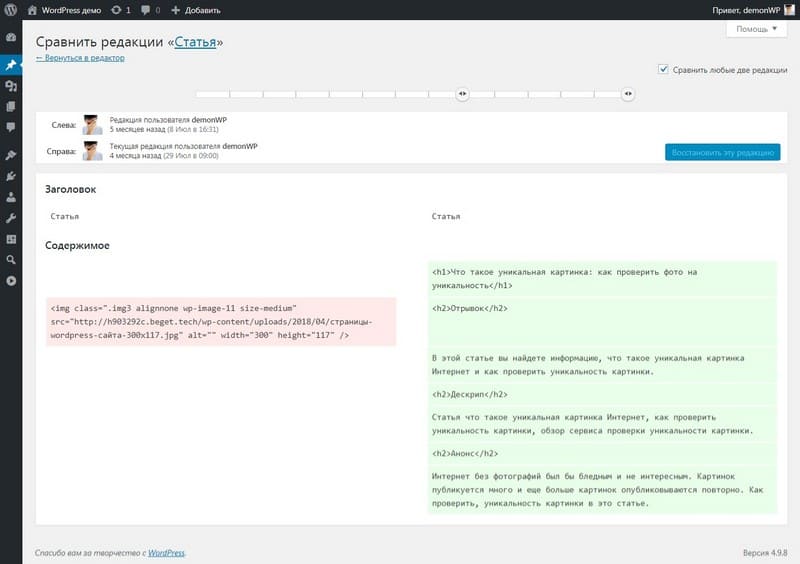800x564 pixels.
Task: Open the WordPress logo menu
Action: coord(11,10)
